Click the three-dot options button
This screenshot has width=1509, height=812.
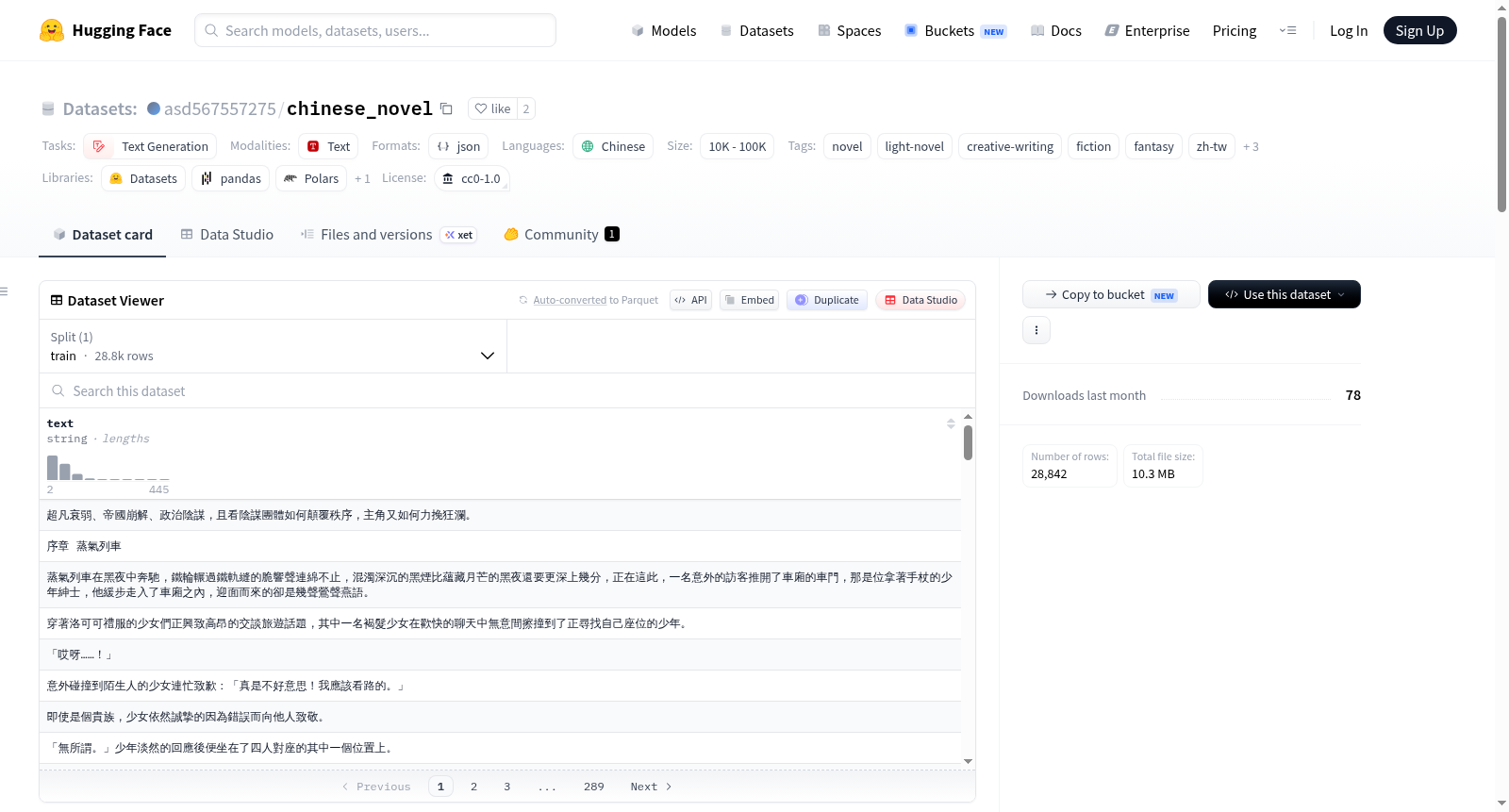(x=1036, y=330)
